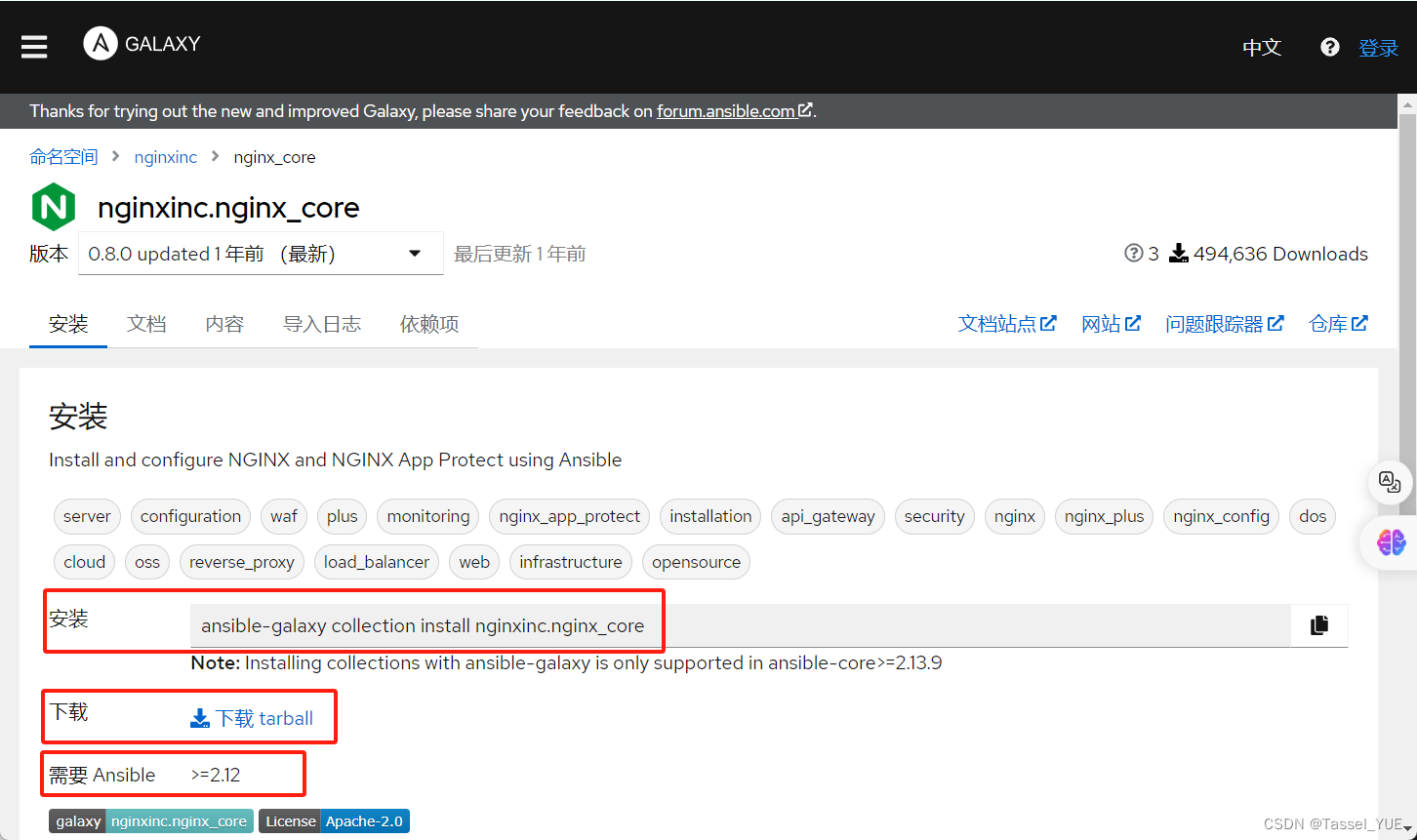This screenshot has width=1417, height=840.
Task: Click the nginx_core breadcrumb text
Action: click(x=274, y=157)
